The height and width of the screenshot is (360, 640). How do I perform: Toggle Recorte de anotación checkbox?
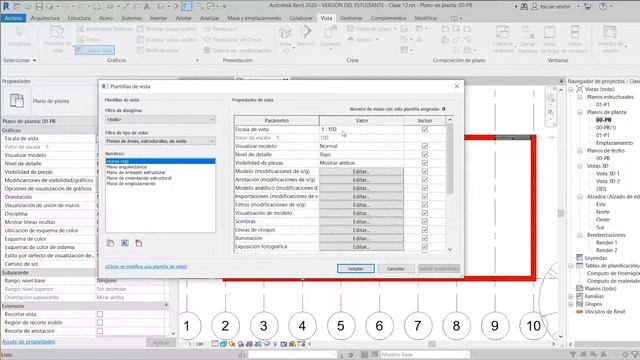tap(100, 331)
